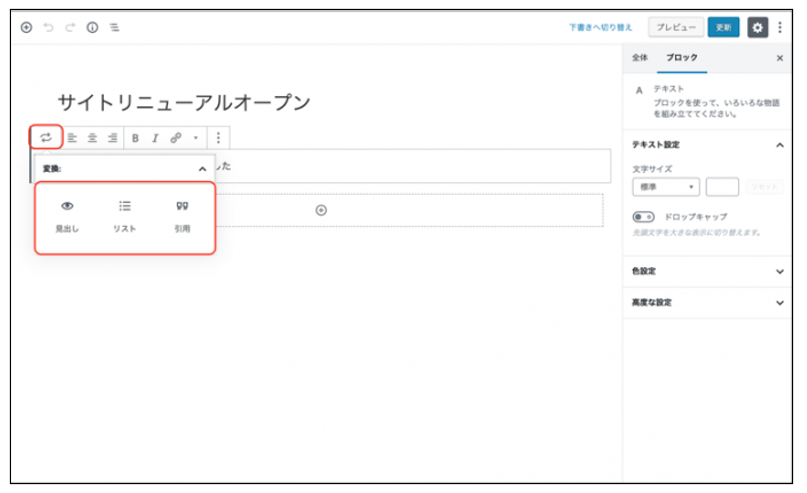The image size is (807, 493).
Task: Center-align text in block toolbar
Action: point(92,138)
